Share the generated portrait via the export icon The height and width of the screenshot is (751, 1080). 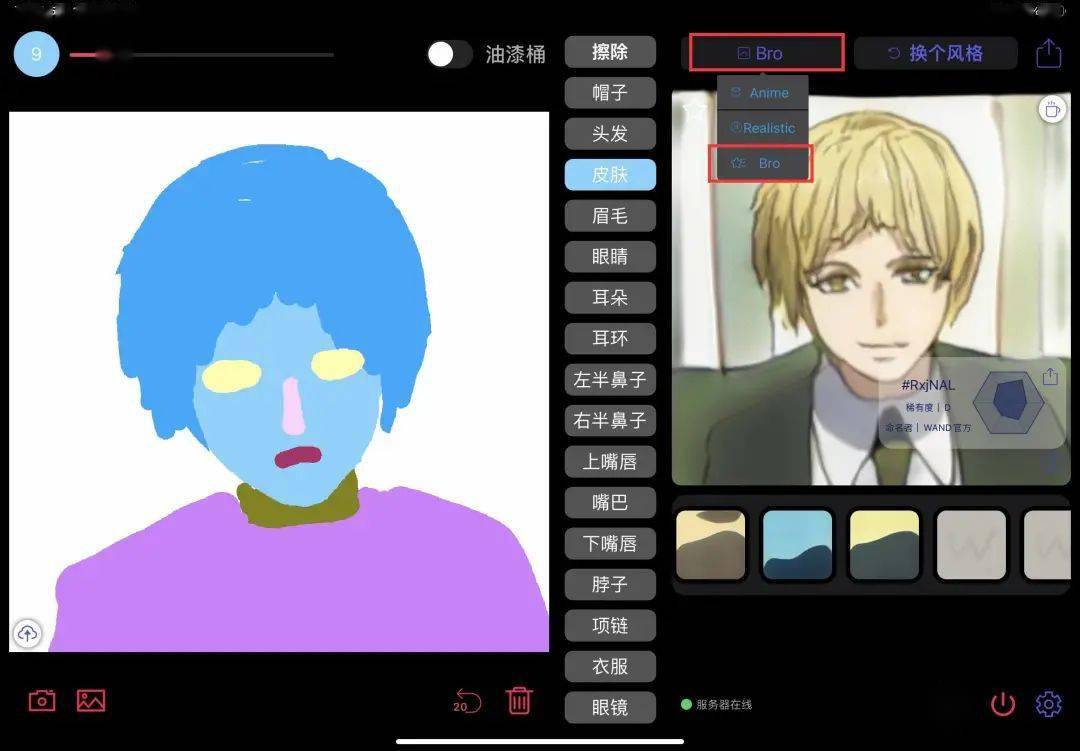point(1048,52)
